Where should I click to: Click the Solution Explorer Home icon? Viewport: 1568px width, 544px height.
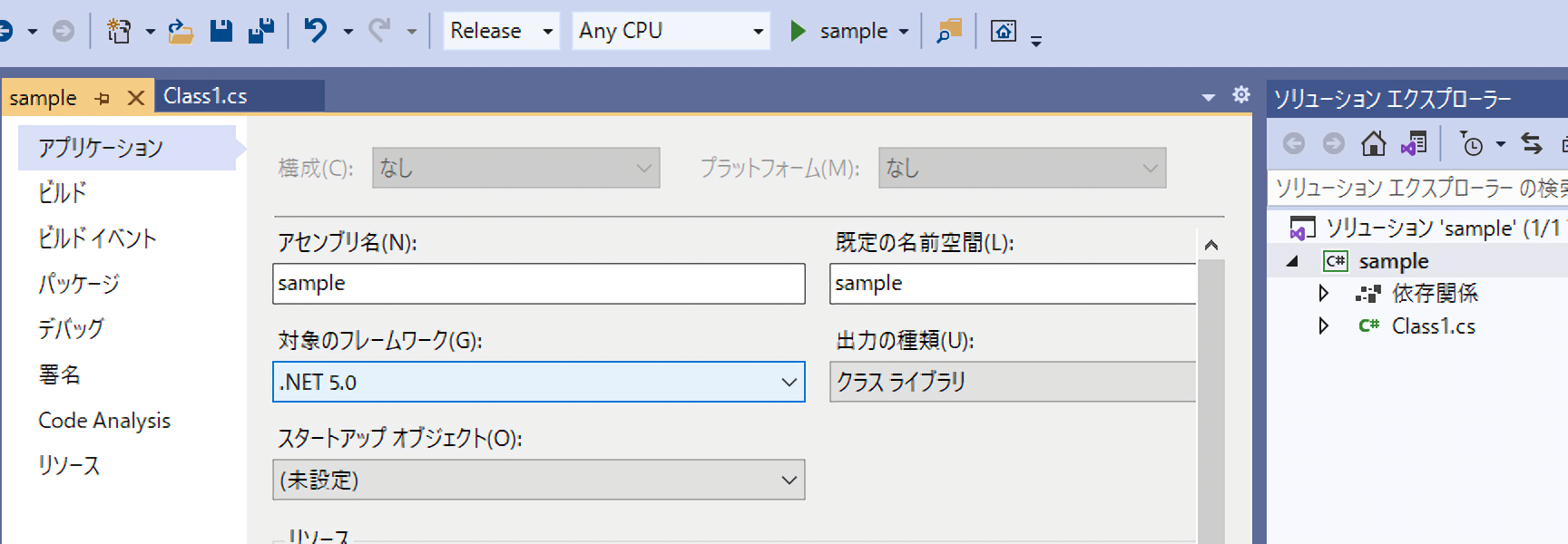tap(1373, 143)
